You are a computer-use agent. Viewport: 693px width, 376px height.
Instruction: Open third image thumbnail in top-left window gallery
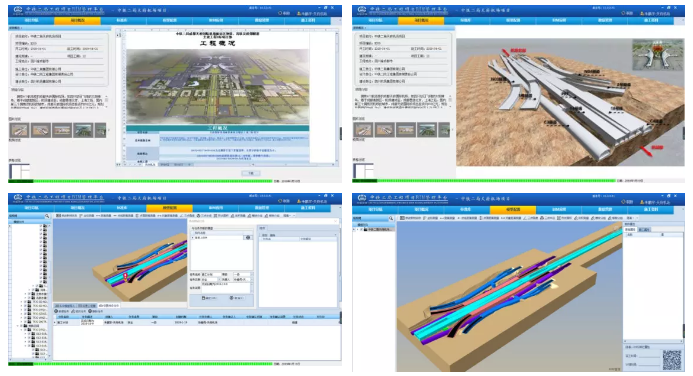coord(62,130)
